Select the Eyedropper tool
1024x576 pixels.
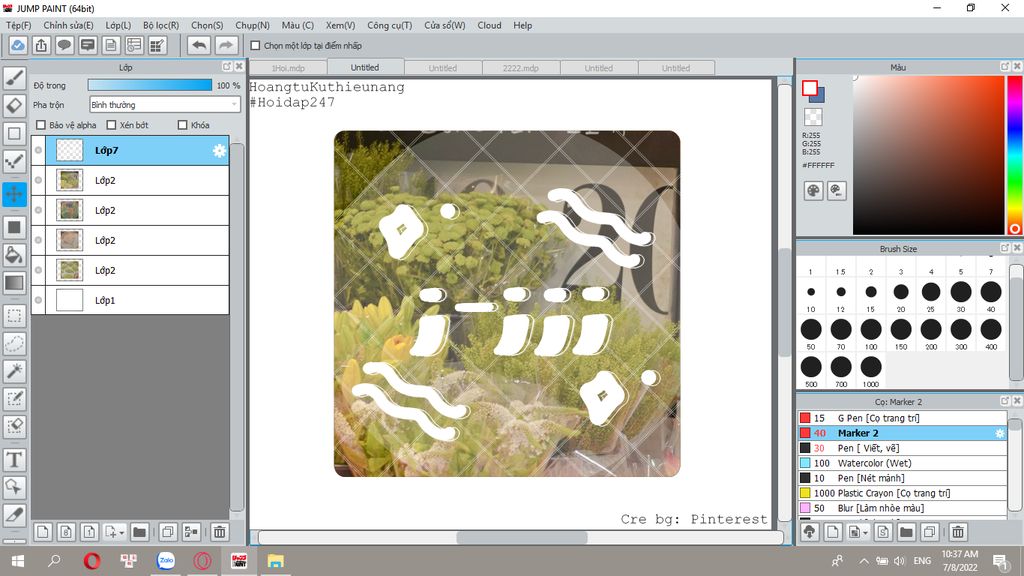coord(14,515)
